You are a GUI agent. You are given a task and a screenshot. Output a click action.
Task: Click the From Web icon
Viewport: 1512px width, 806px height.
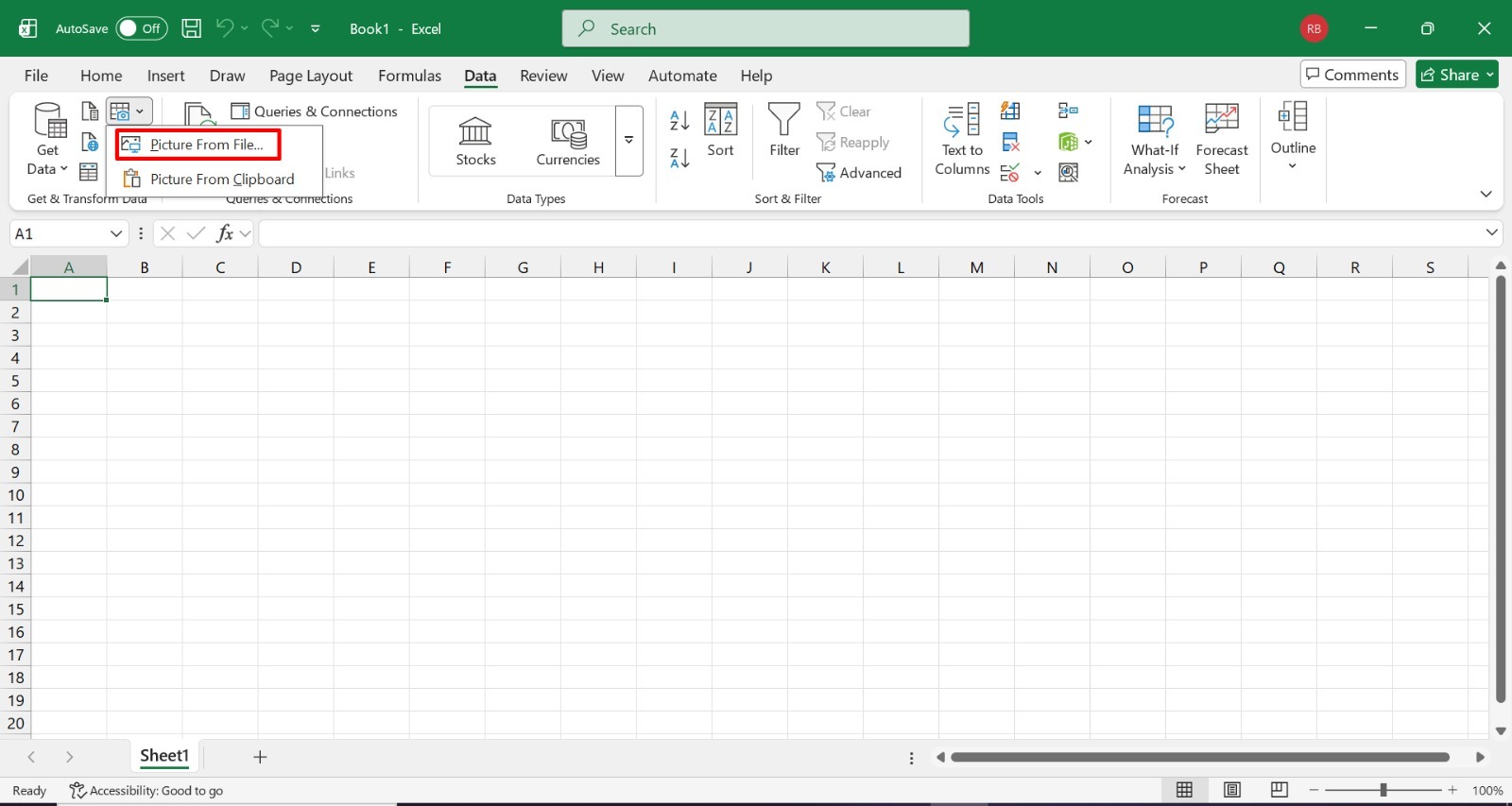tap(90, 142)
